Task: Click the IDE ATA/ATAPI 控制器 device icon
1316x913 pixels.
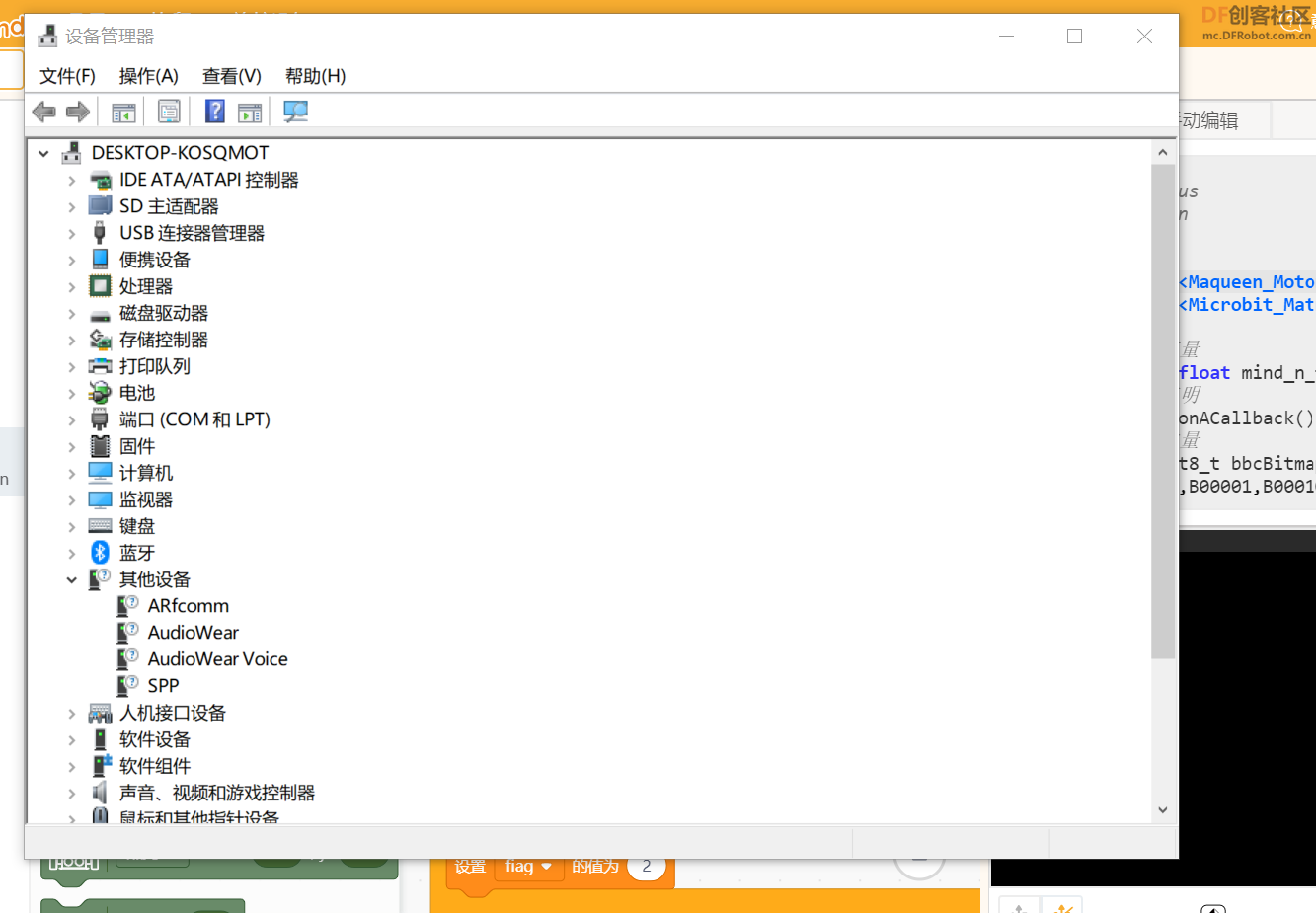Action: click(100, 180)
